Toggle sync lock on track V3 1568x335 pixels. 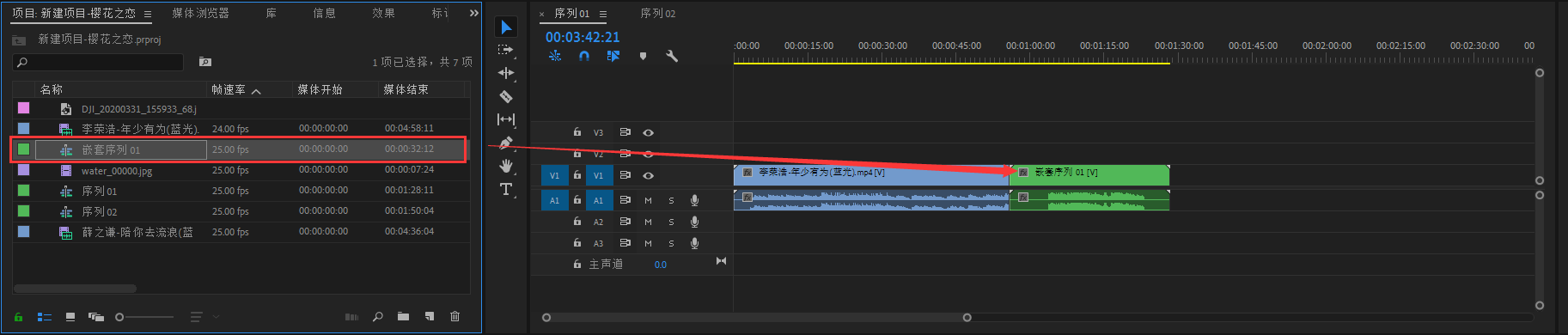(x=625, y=132)
